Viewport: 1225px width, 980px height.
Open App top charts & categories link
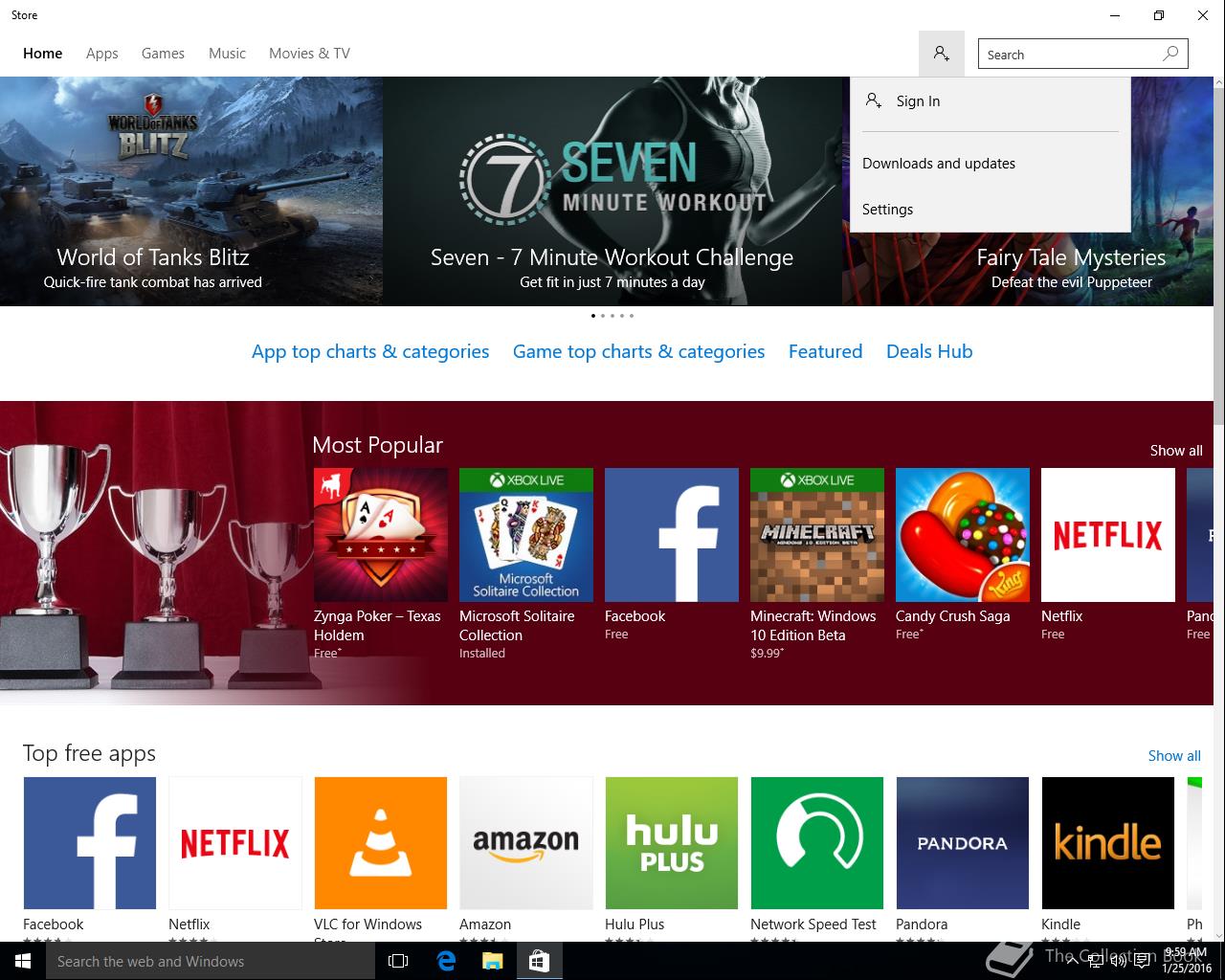370,351
